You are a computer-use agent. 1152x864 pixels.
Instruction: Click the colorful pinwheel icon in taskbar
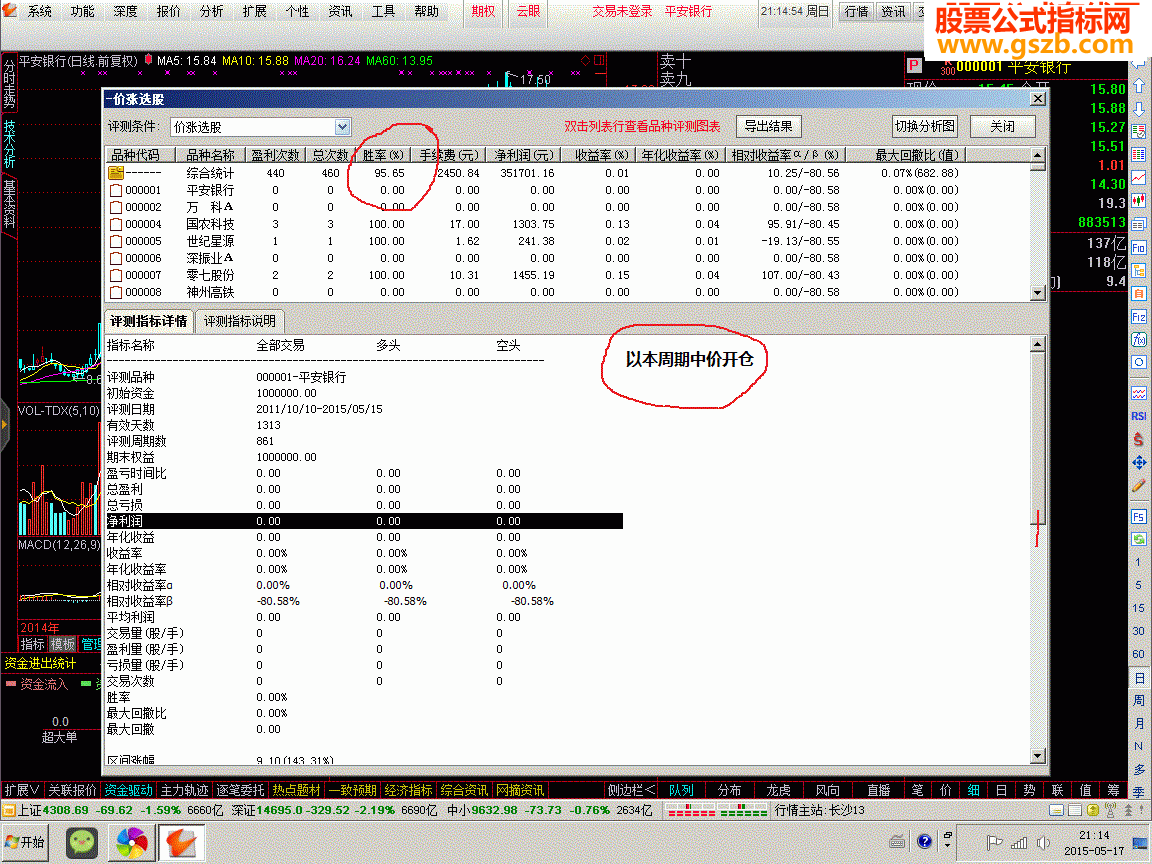pos(132,843)
